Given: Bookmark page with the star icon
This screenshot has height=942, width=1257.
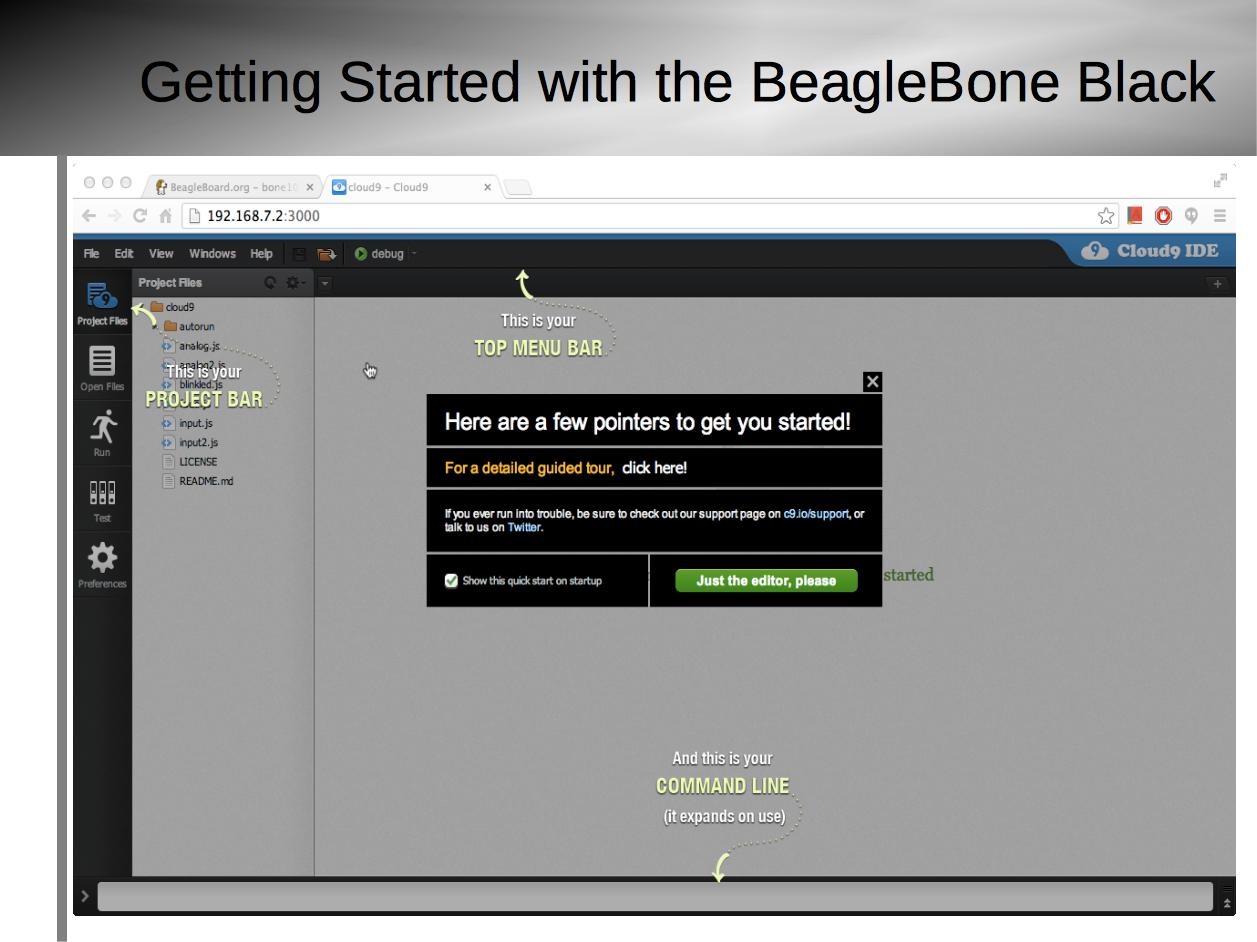Looking at the screenshot, I should click(1106, 215).
